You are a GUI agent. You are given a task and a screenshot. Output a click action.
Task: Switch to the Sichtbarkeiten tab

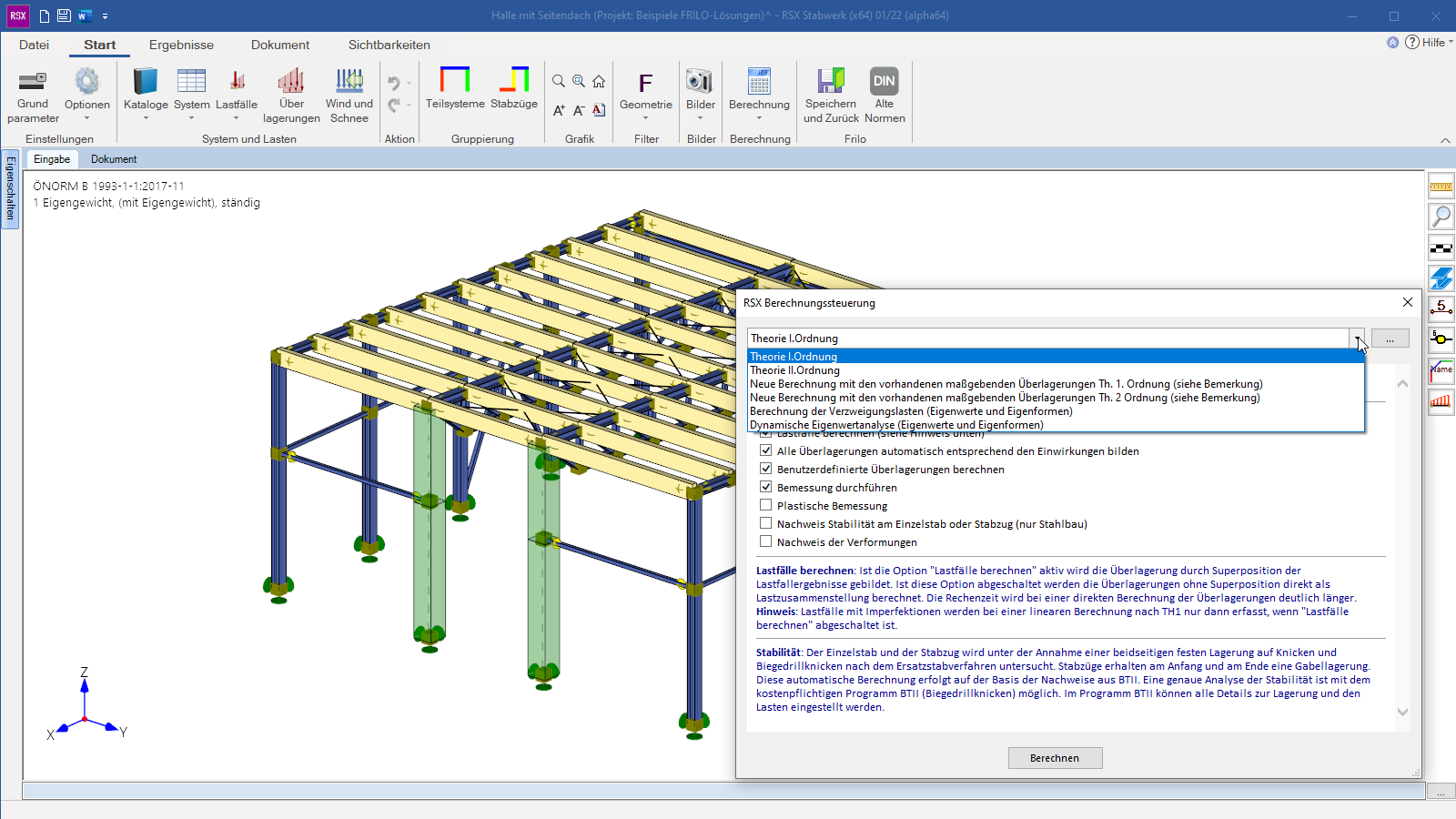[x=389, y=45]
